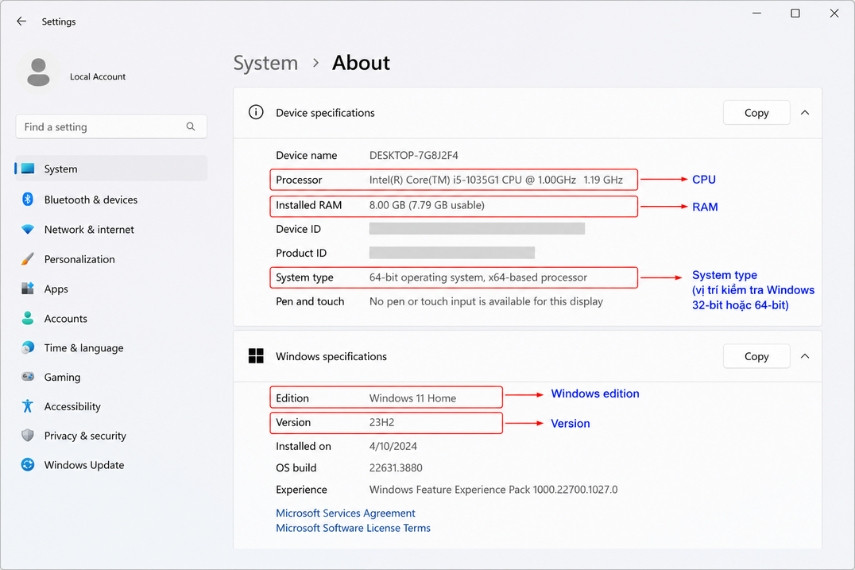The width and height of the screenshot is (855, 570).
Task: Select Time & language in sidebar
Action: click(x=111, y=347)
